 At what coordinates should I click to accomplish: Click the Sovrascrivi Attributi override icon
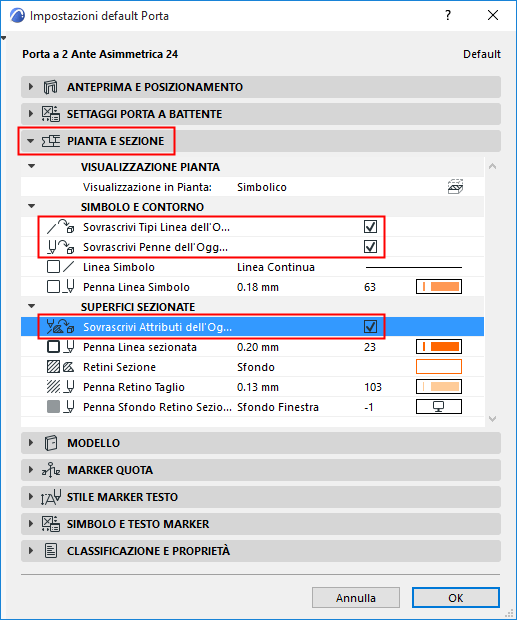pyautogui.click(x=60, y=327)
